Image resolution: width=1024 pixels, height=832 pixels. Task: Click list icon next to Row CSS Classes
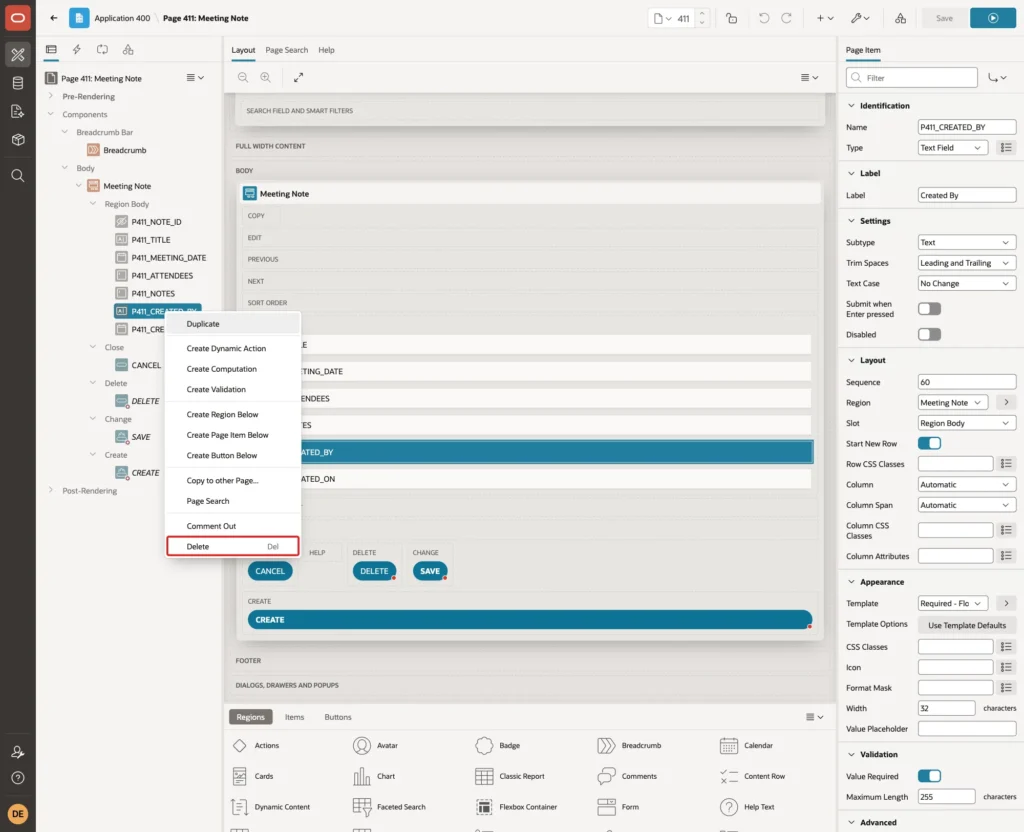[x=1006, y=464]
